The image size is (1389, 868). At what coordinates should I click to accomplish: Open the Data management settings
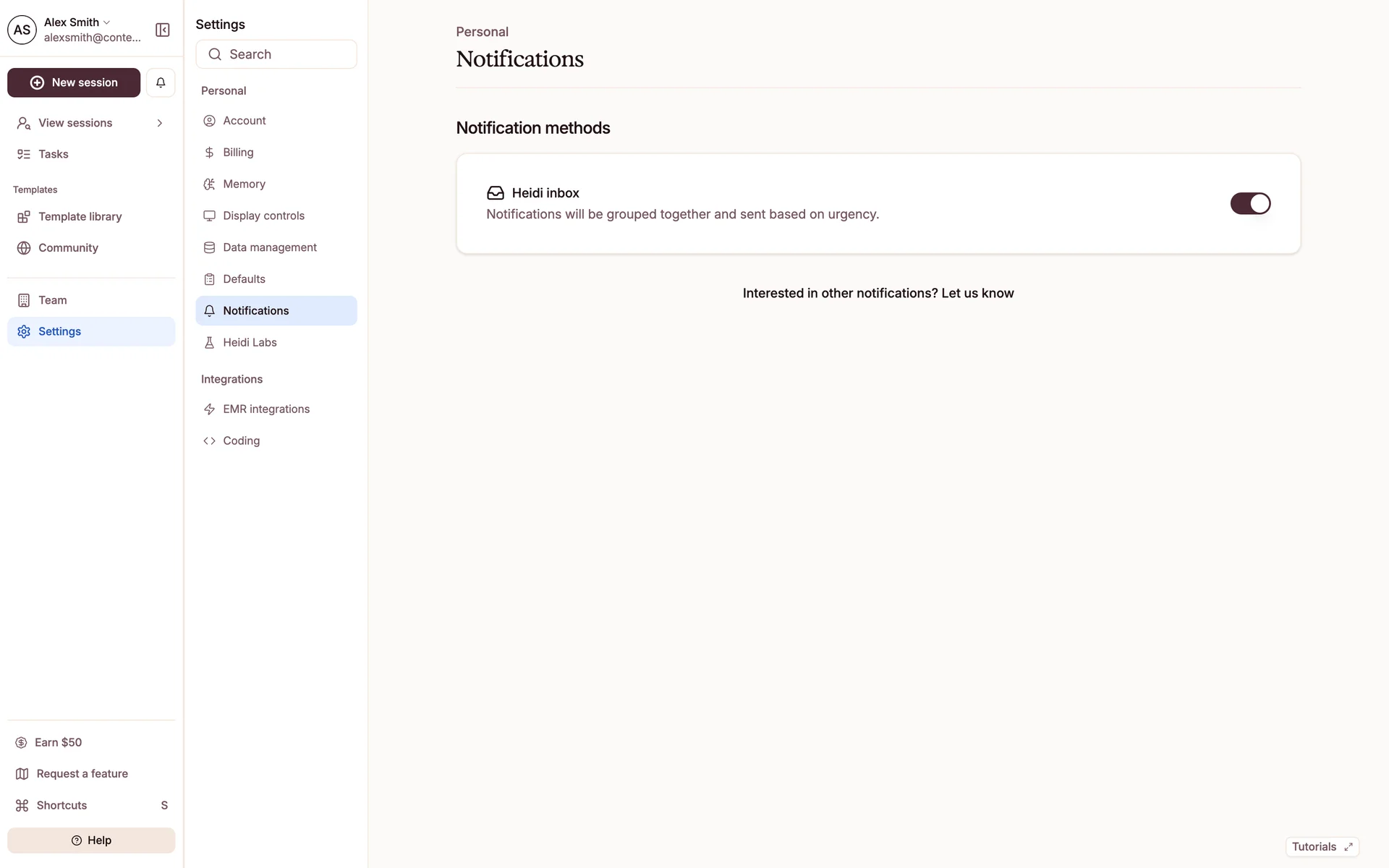point(269,247)
